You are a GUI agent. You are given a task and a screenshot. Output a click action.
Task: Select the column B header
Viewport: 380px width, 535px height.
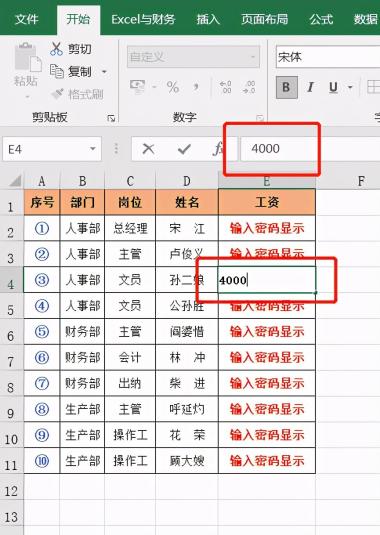pos(82,181)
